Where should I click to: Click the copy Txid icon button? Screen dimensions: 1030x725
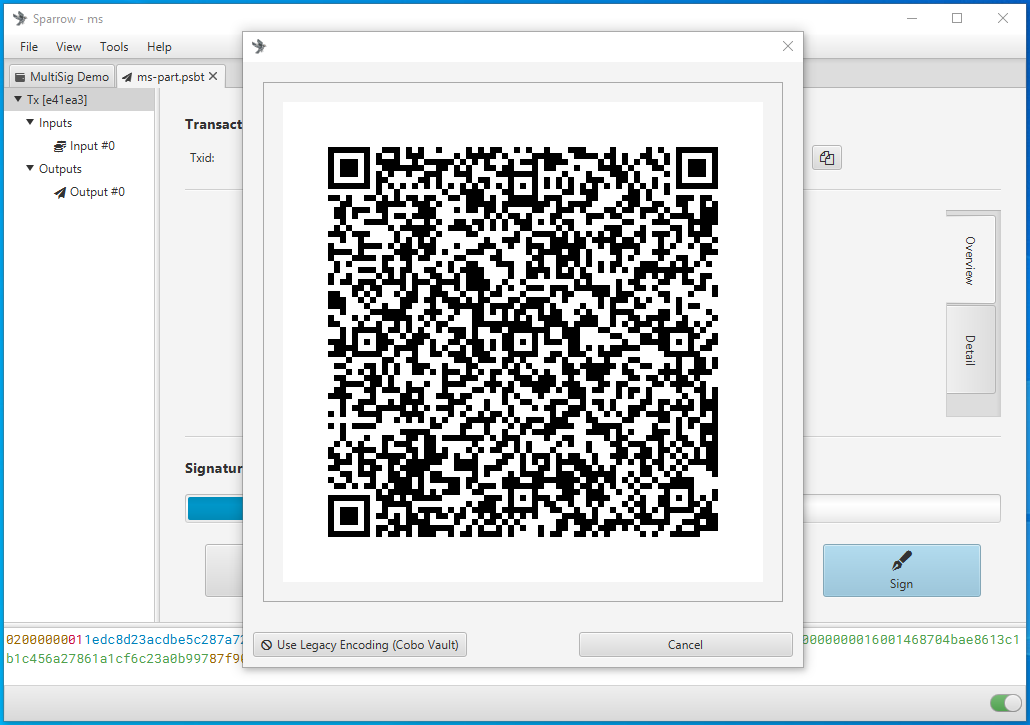(x=826, y=158)
